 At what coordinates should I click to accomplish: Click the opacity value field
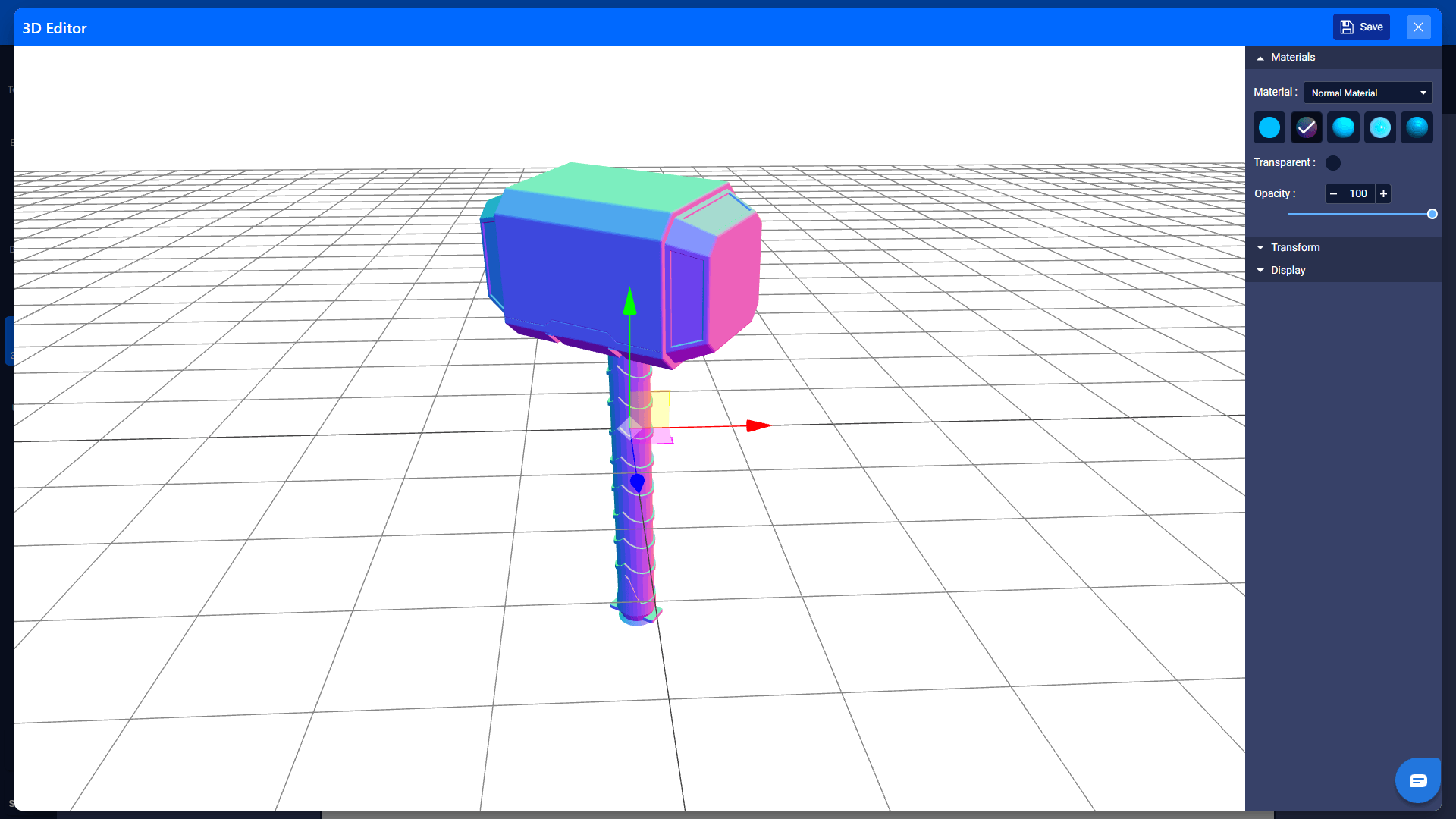coord(1358,194)
